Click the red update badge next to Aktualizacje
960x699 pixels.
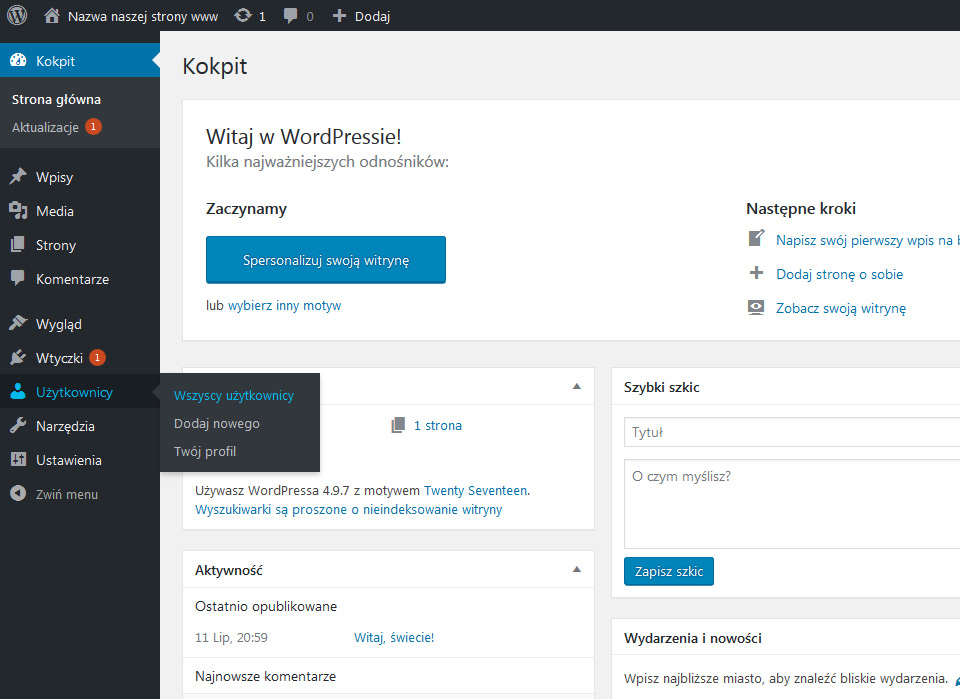click(x=93, y=127)
